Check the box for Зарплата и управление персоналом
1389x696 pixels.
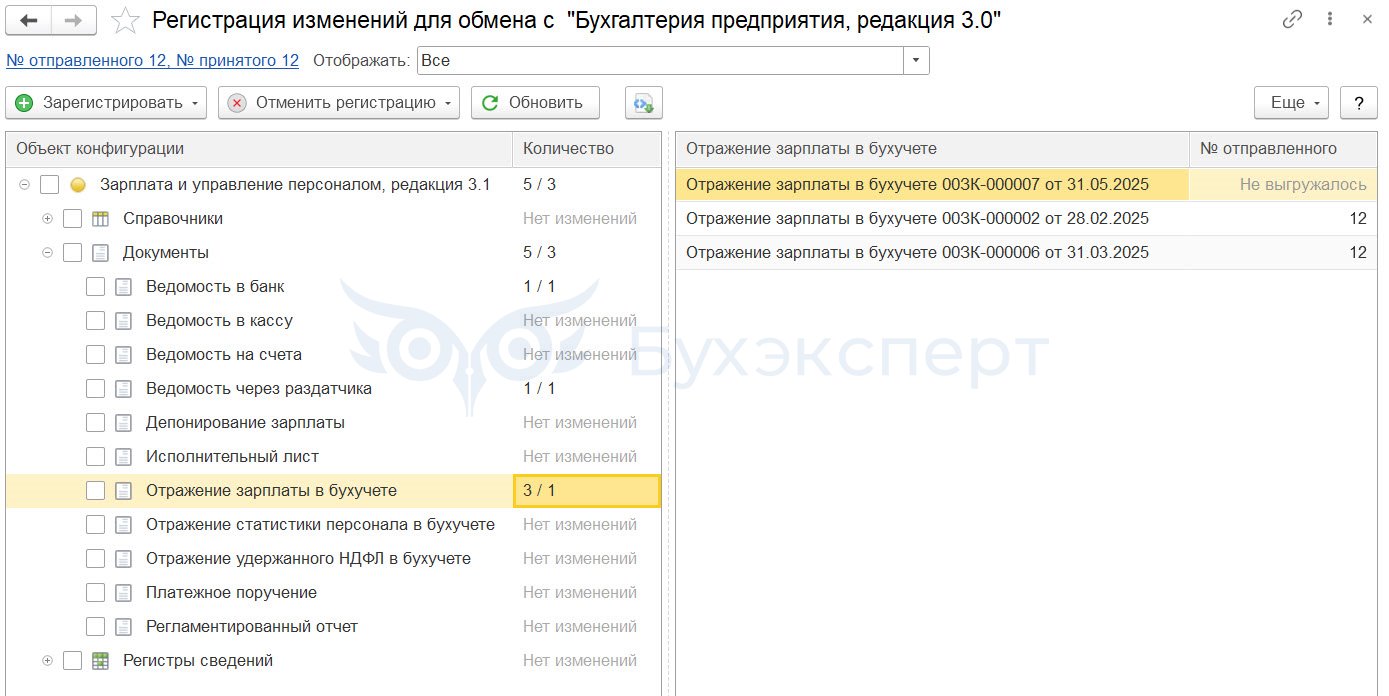pyautogui.click(x=50, y=185)
